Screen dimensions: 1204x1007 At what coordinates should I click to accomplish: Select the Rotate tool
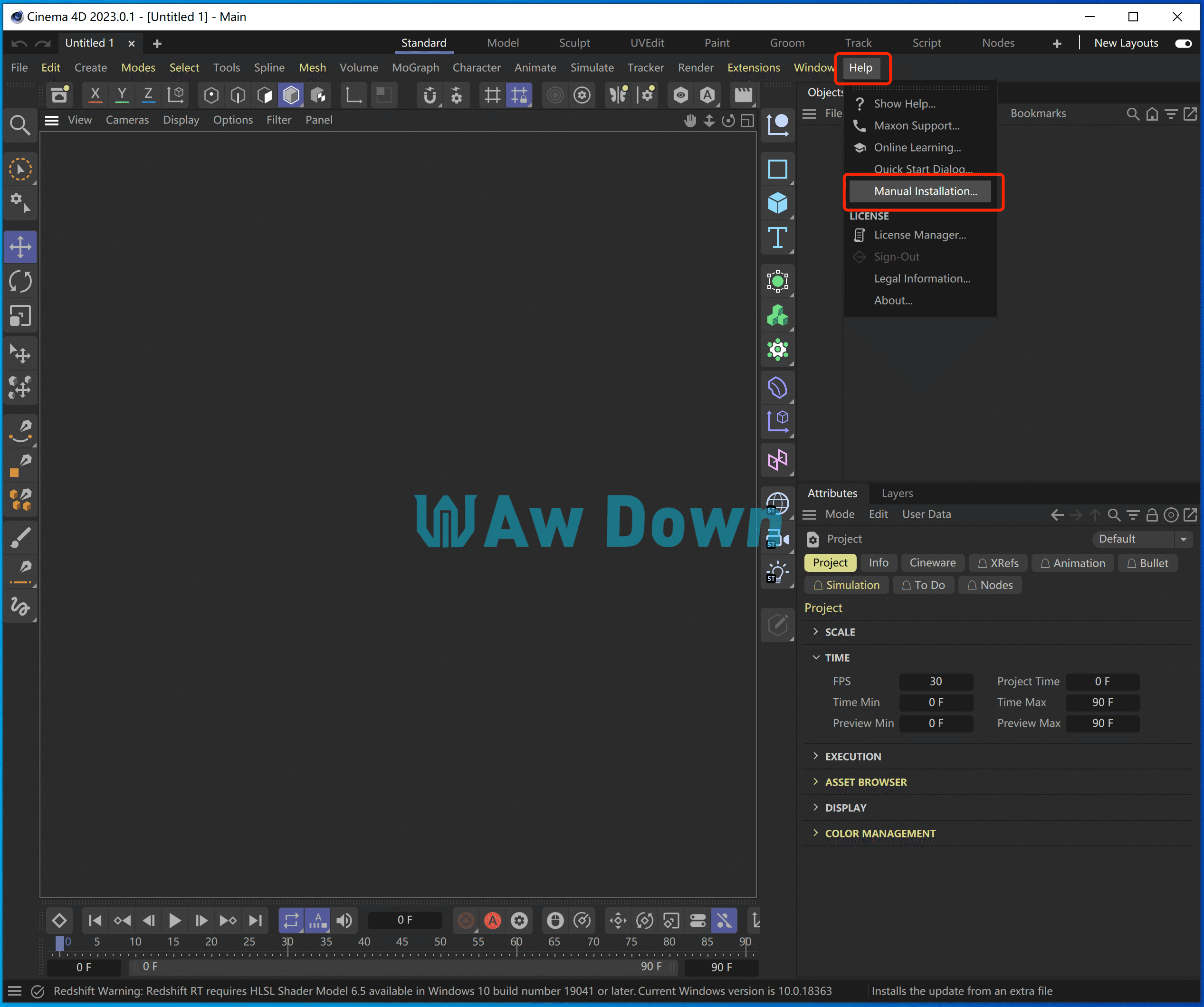point(20,281)
